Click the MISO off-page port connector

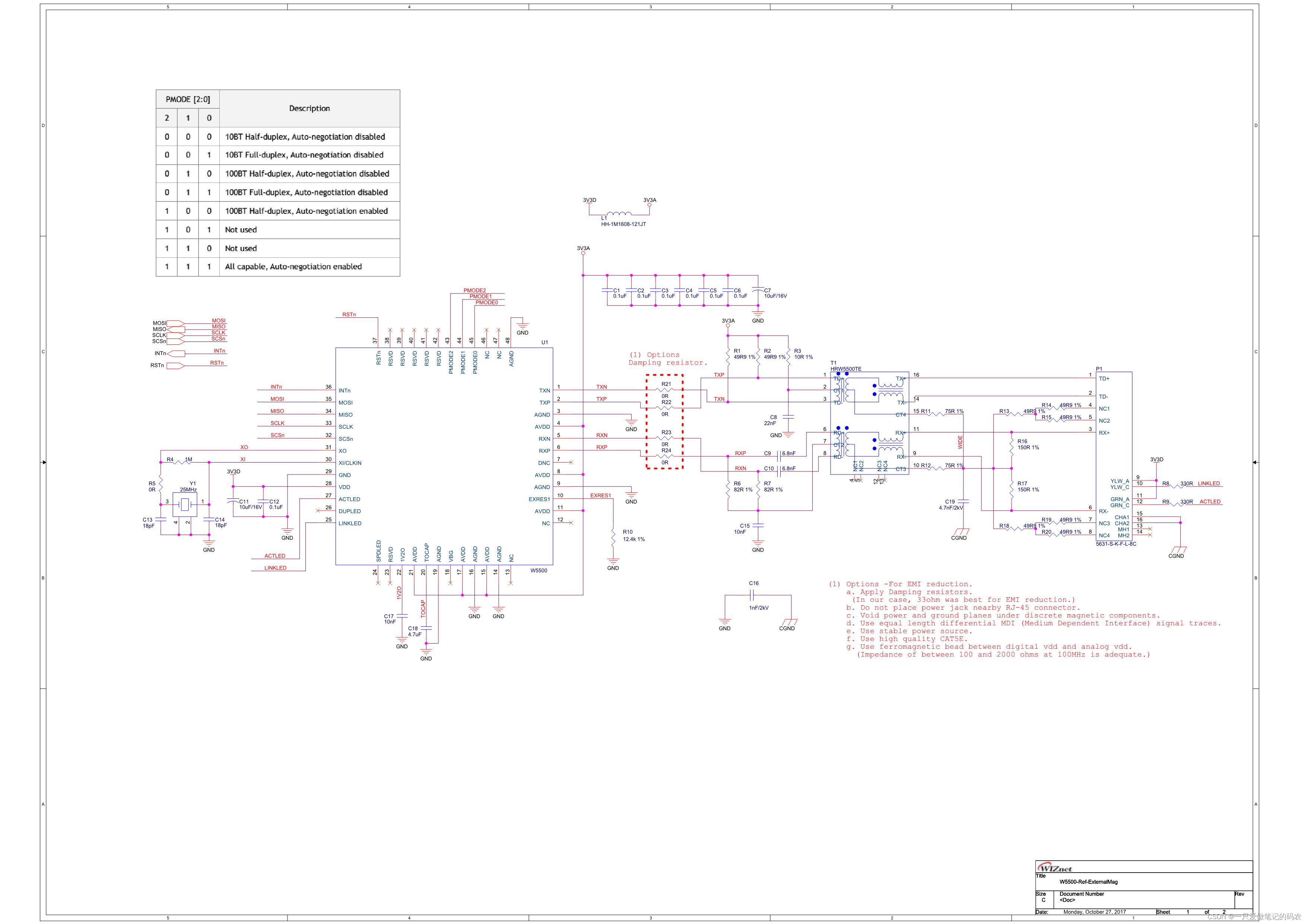point(175,330)
